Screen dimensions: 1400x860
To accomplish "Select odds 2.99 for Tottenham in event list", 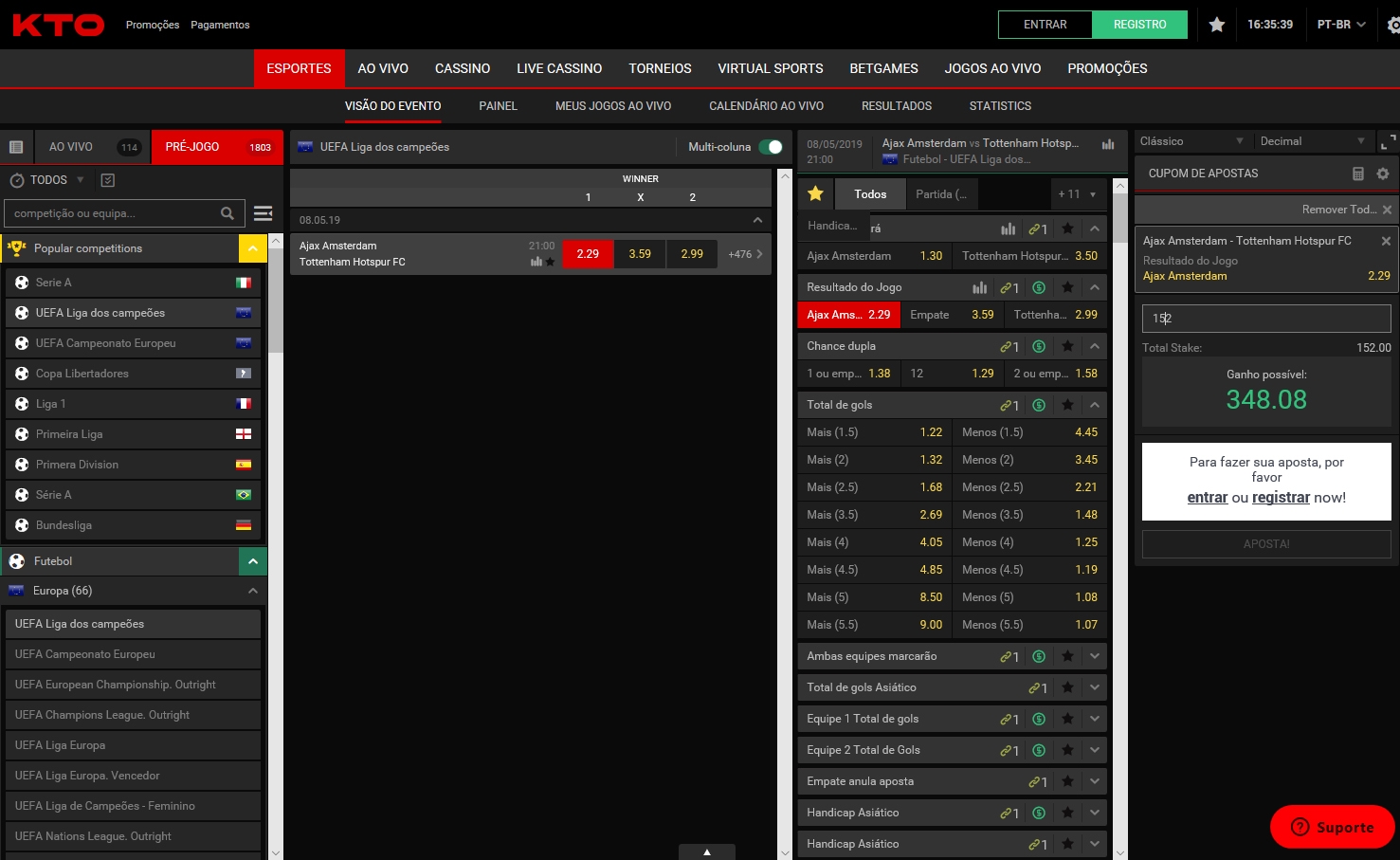I will point(692,254).
